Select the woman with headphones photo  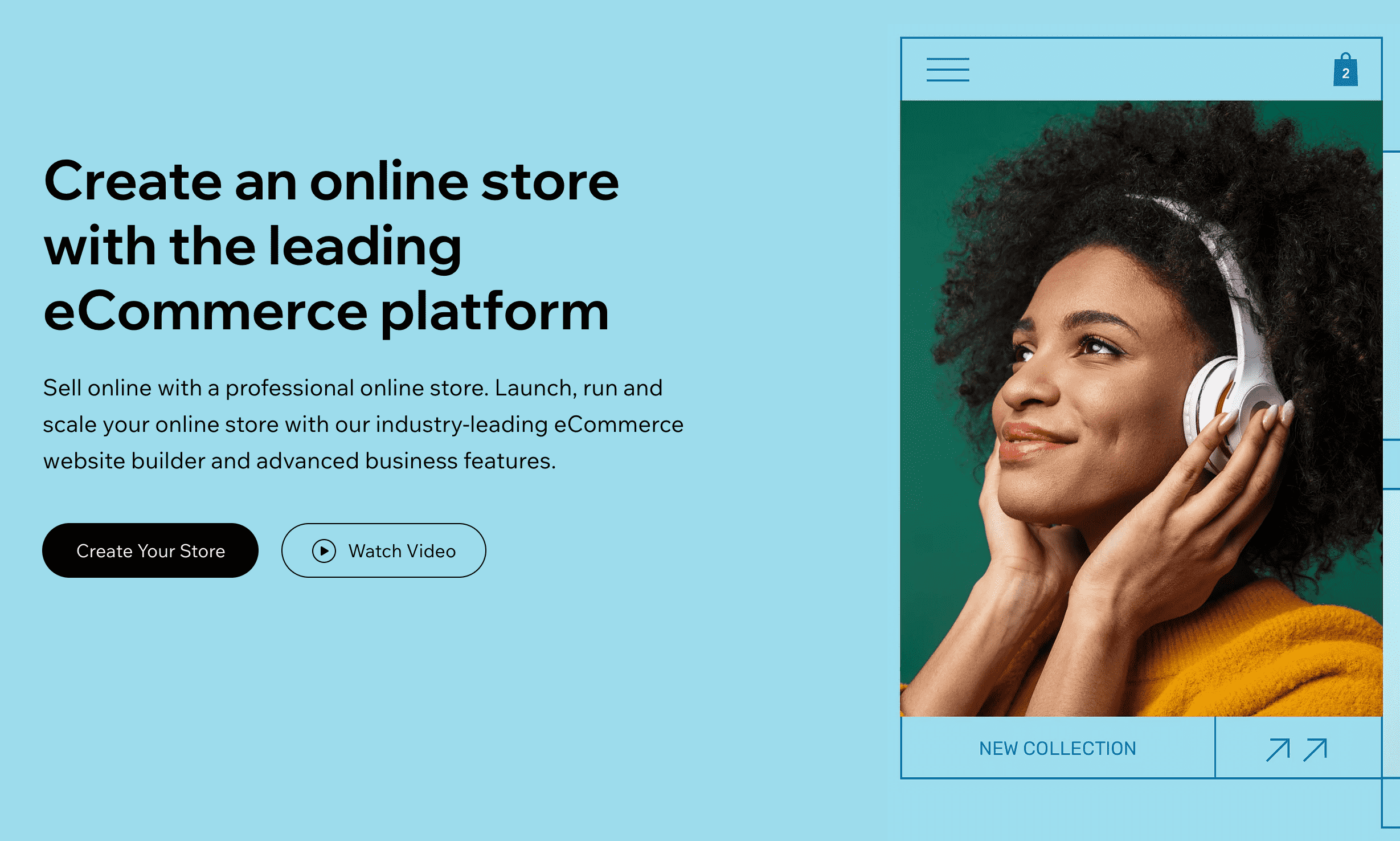coord(1141,409)
